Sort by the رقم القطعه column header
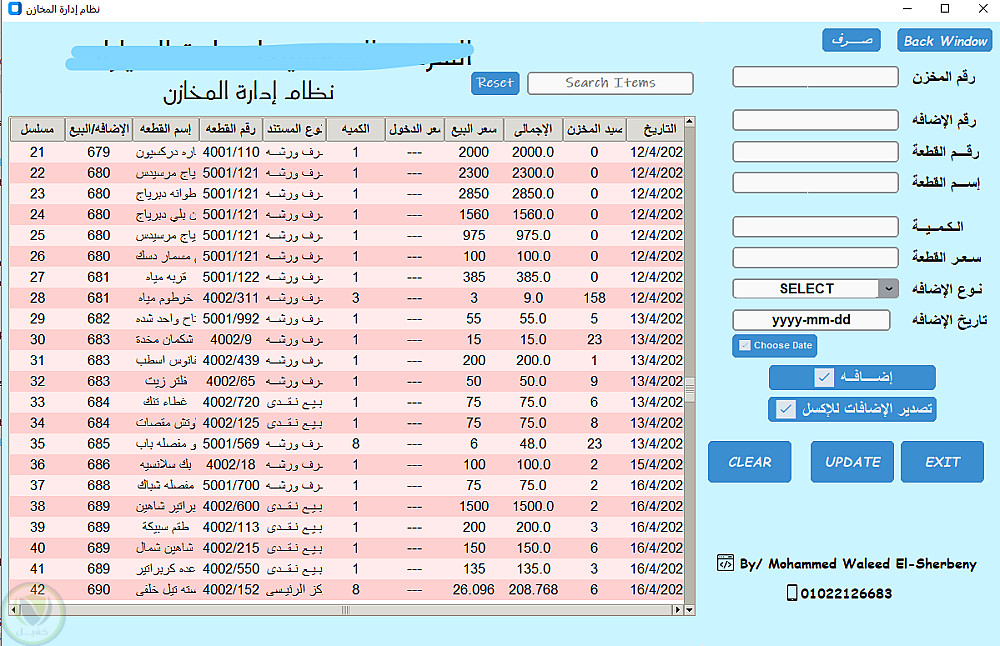The image size is (1000, 646). (231, 129)
